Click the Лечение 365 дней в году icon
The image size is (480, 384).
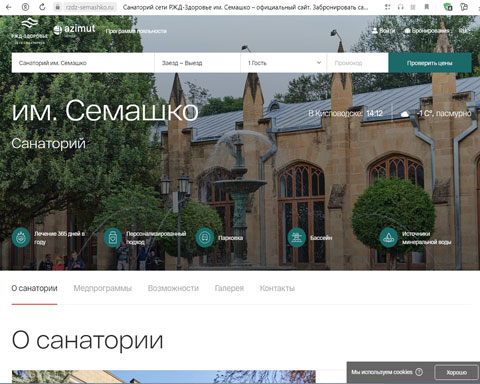tap(21, 238)
